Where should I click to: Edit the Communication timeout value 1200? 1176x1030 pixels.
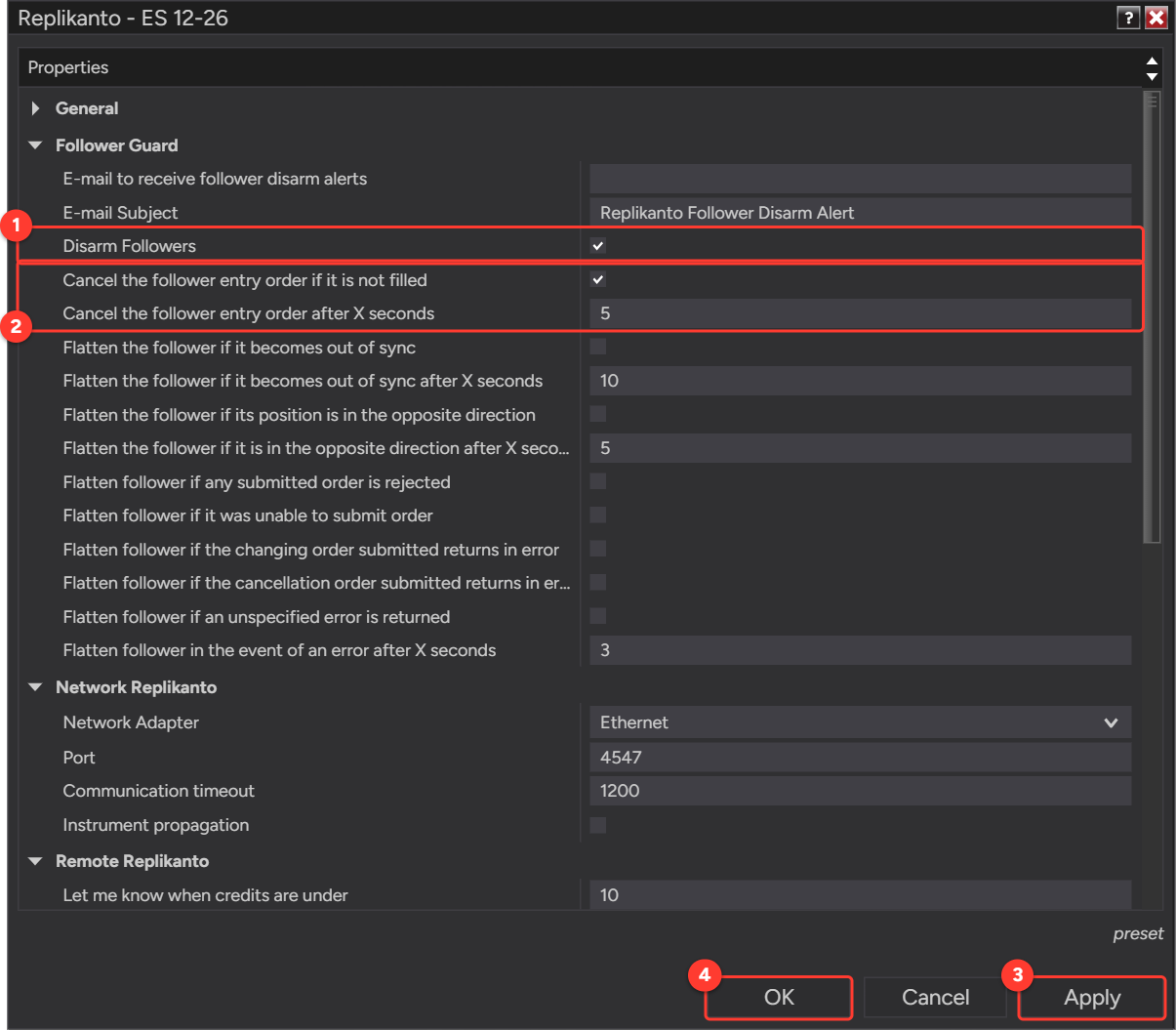pos(861,791)
